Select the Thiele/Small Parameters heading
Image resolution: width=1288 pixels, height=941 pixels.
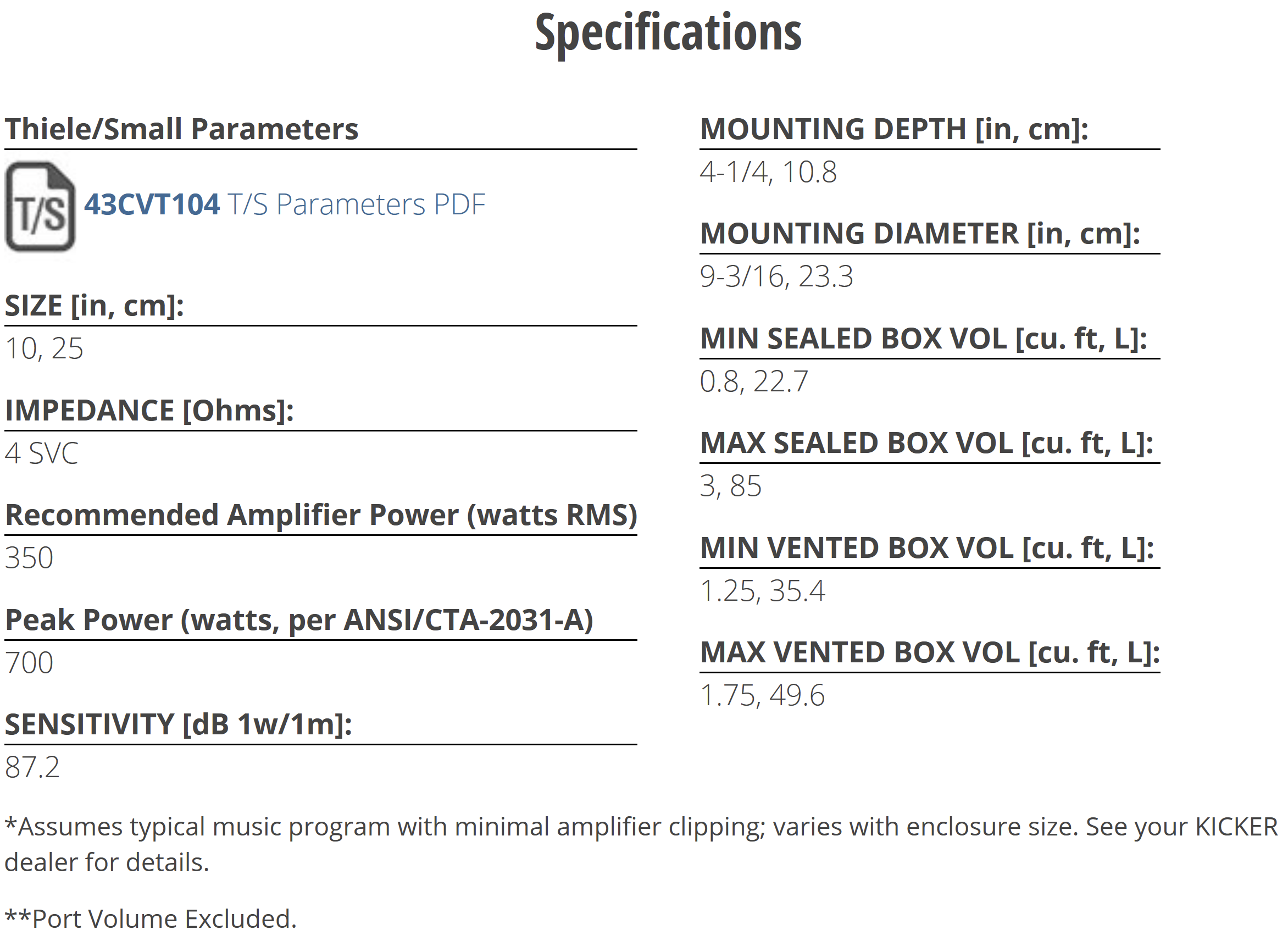182,129
